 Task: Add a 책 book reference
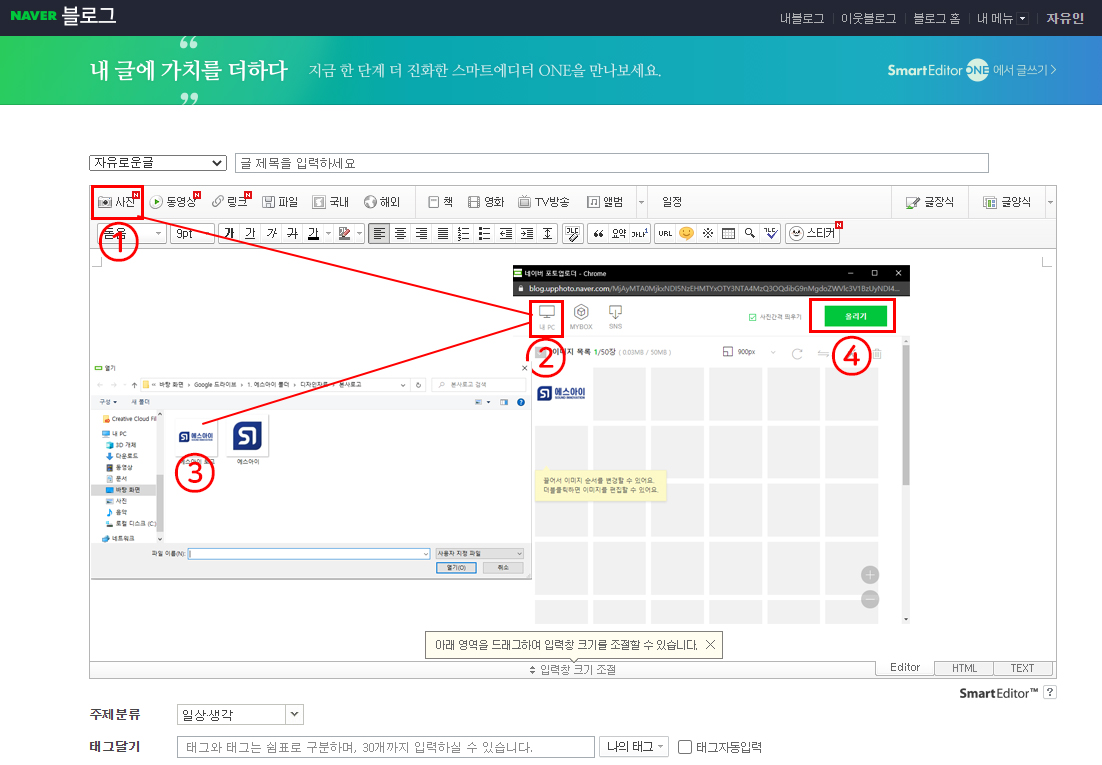coord(441,202)
